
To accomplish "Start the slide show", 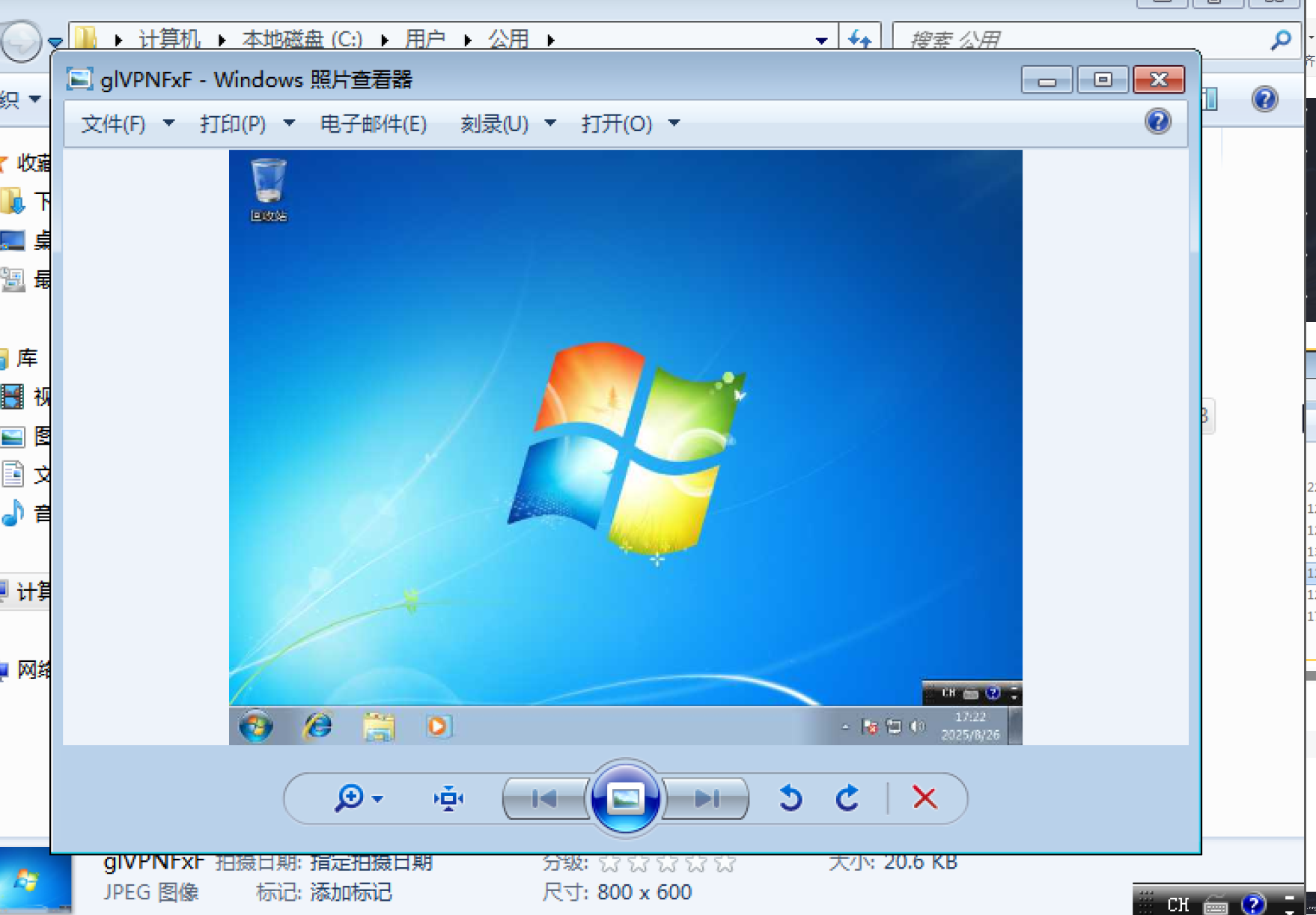I will pos(625,798).
